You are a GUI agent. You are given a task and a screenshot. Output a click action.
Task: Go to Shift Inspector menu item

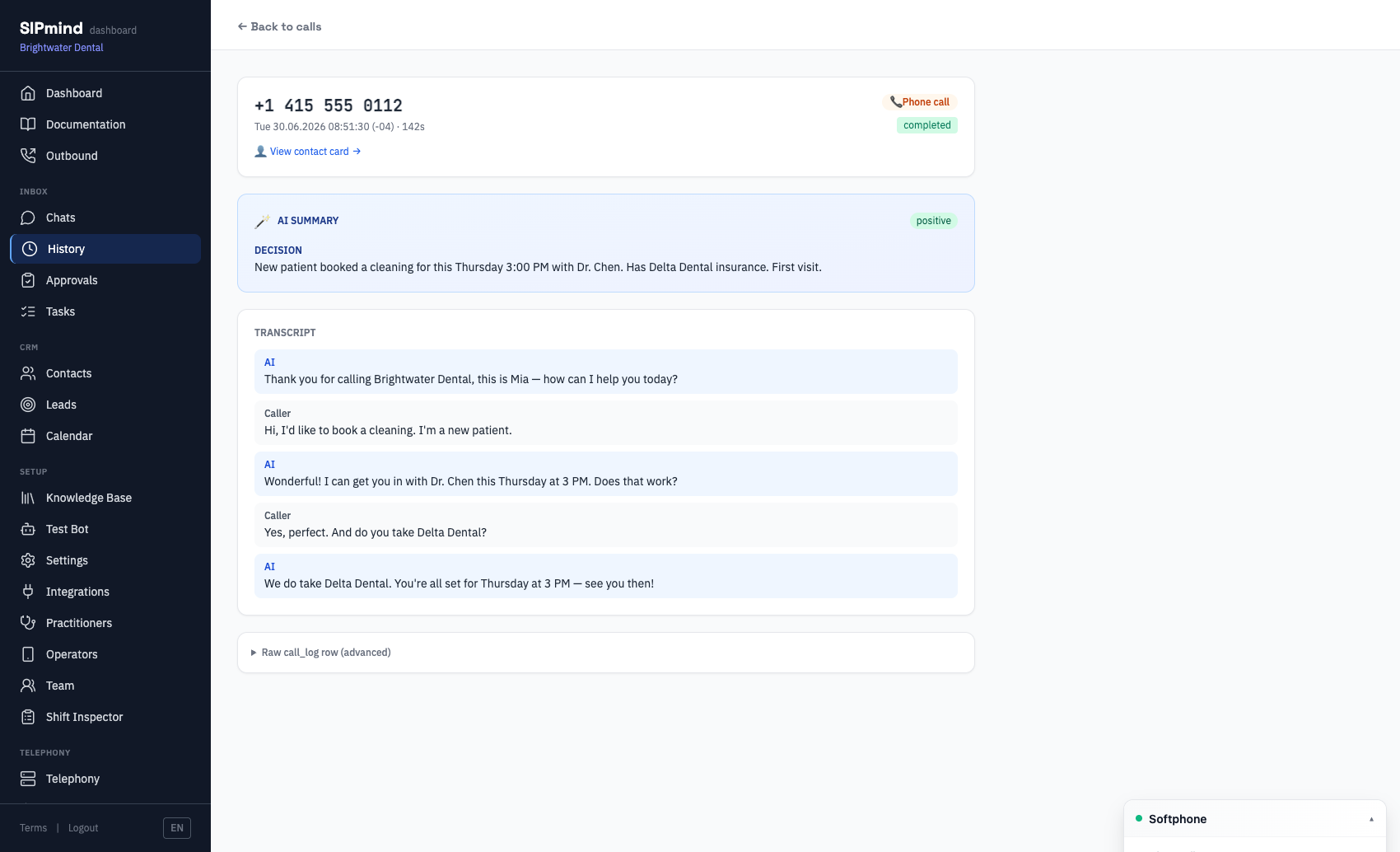105,717
